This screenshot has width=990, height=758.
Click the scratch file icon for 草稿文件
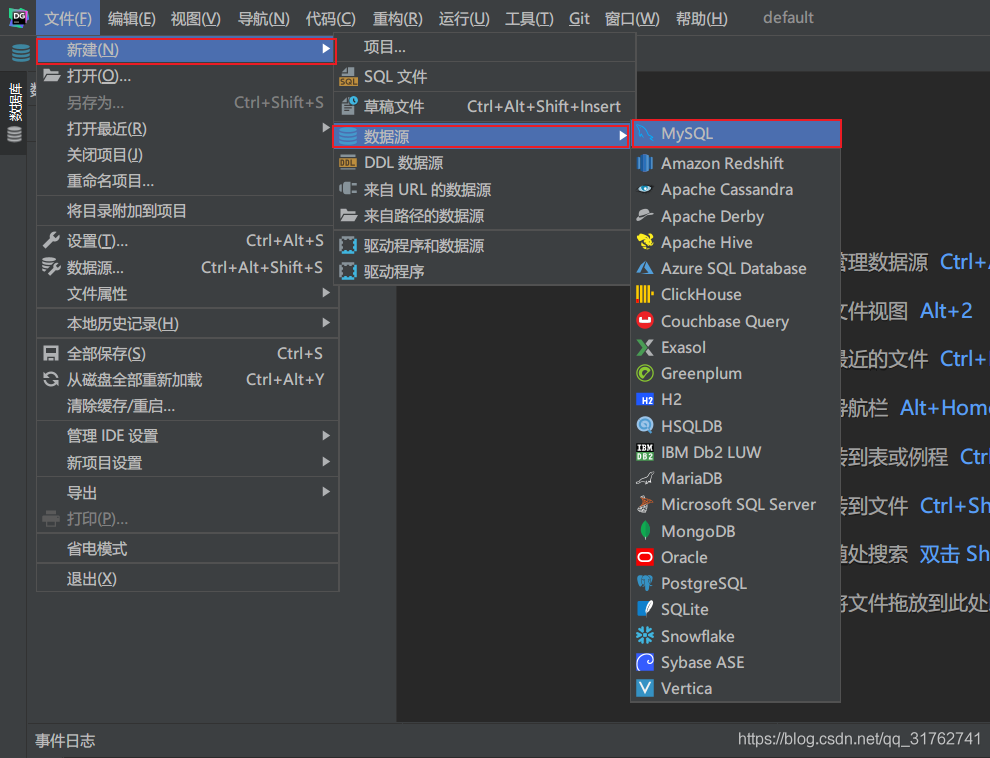(x=348, y=106)
